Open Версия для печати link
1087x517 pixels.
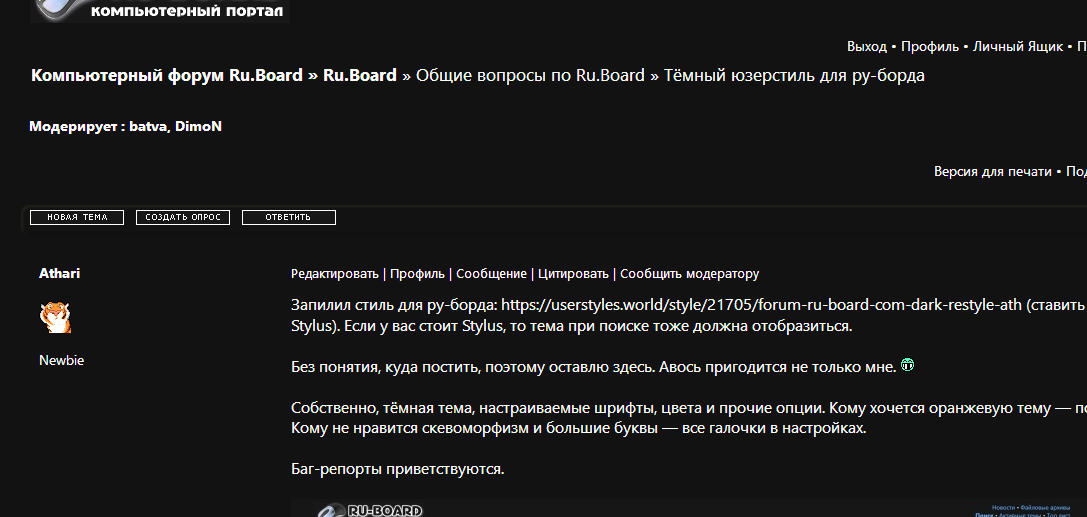click(x=993, y=171)
